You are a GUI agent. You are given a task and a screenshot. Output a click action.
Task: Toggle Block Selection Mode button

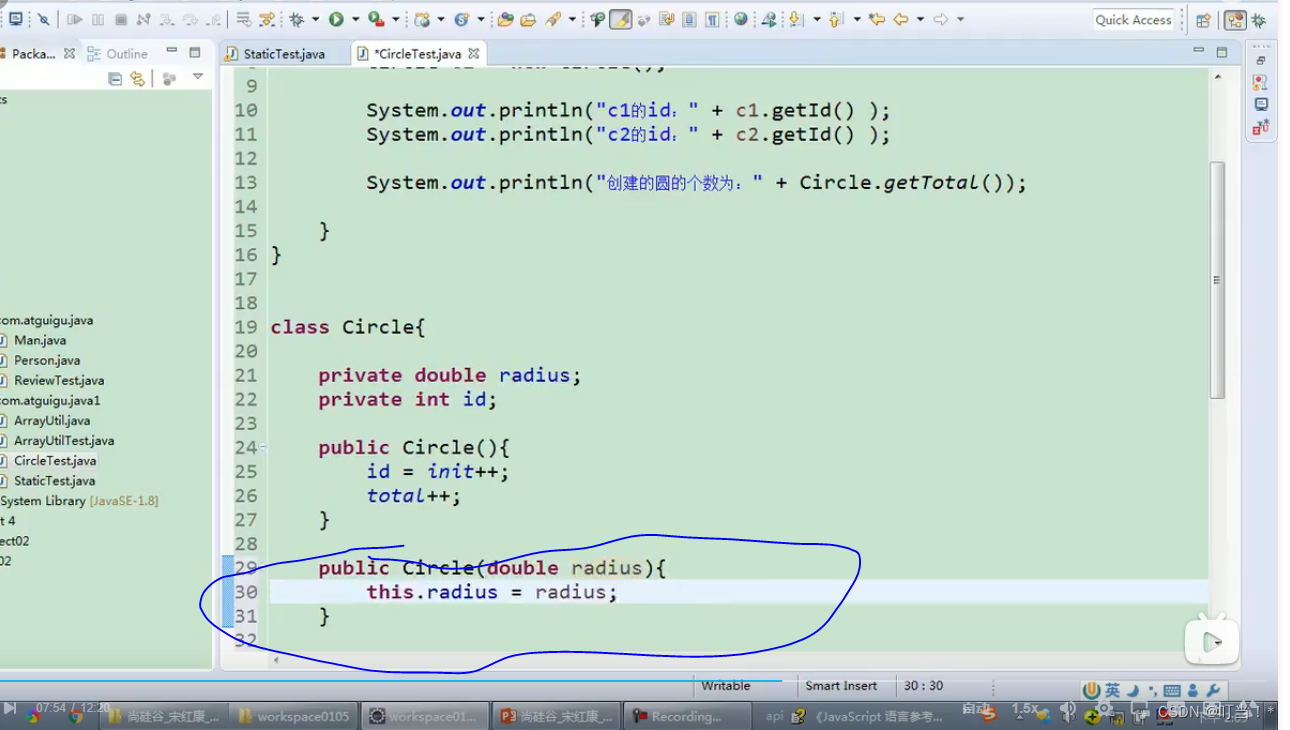coord(690,19)
